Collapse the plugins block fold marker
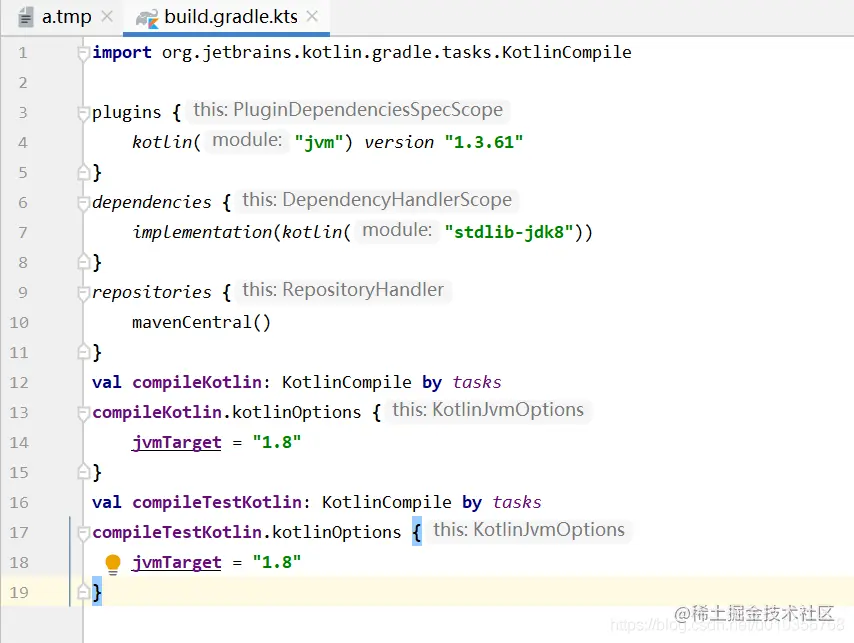The height and width of the screenshot is (643, 854). pos(83,113)
